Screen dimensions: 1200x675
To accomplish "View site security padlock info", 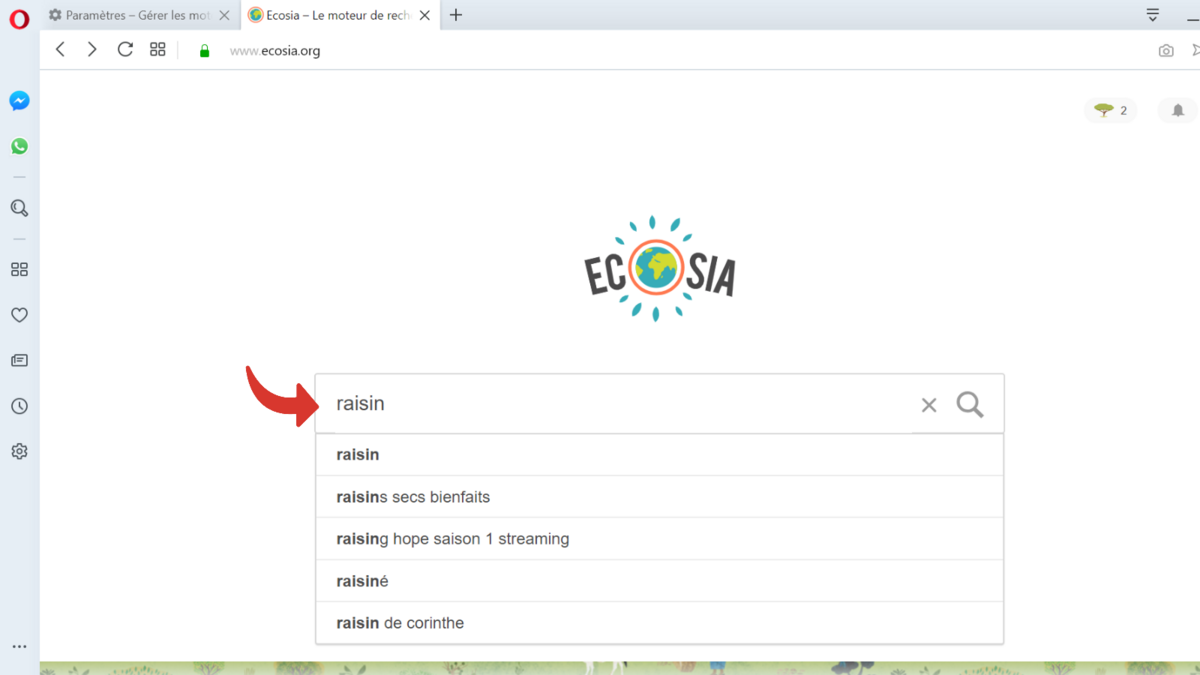I will pyautogui.click(x=205, y=50).
